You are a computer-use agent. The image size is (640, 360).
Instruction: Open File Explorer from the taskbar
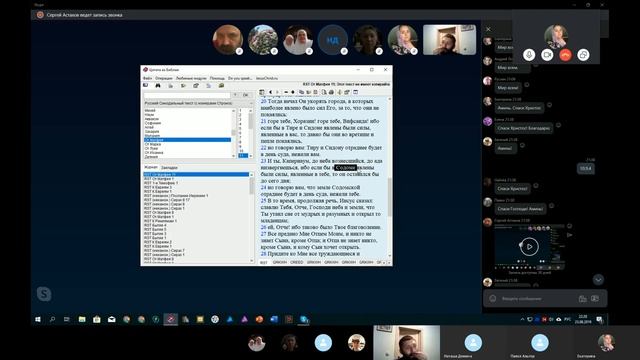[x=82, y=320]
